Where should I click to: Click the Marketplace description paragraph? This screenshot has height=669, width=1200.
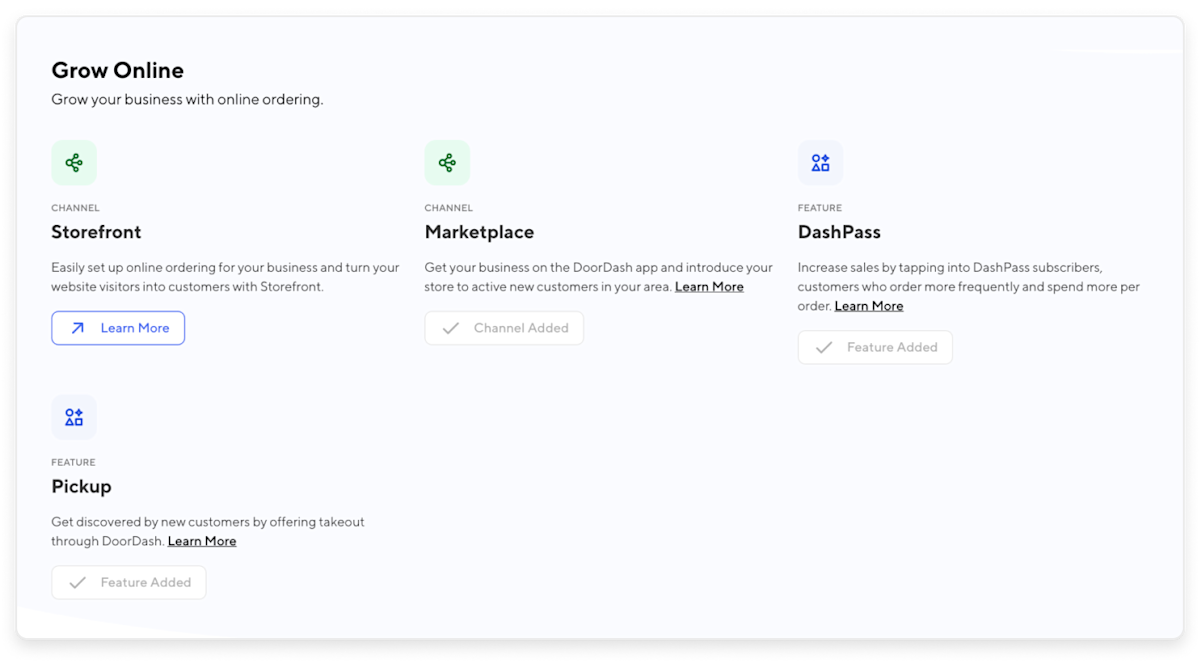[599, 277]
